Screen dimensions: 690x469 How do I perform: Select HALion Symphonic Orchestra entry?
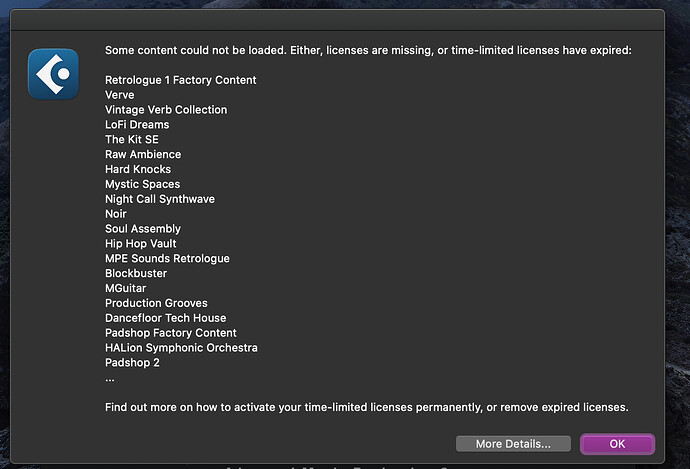(181, 348)
